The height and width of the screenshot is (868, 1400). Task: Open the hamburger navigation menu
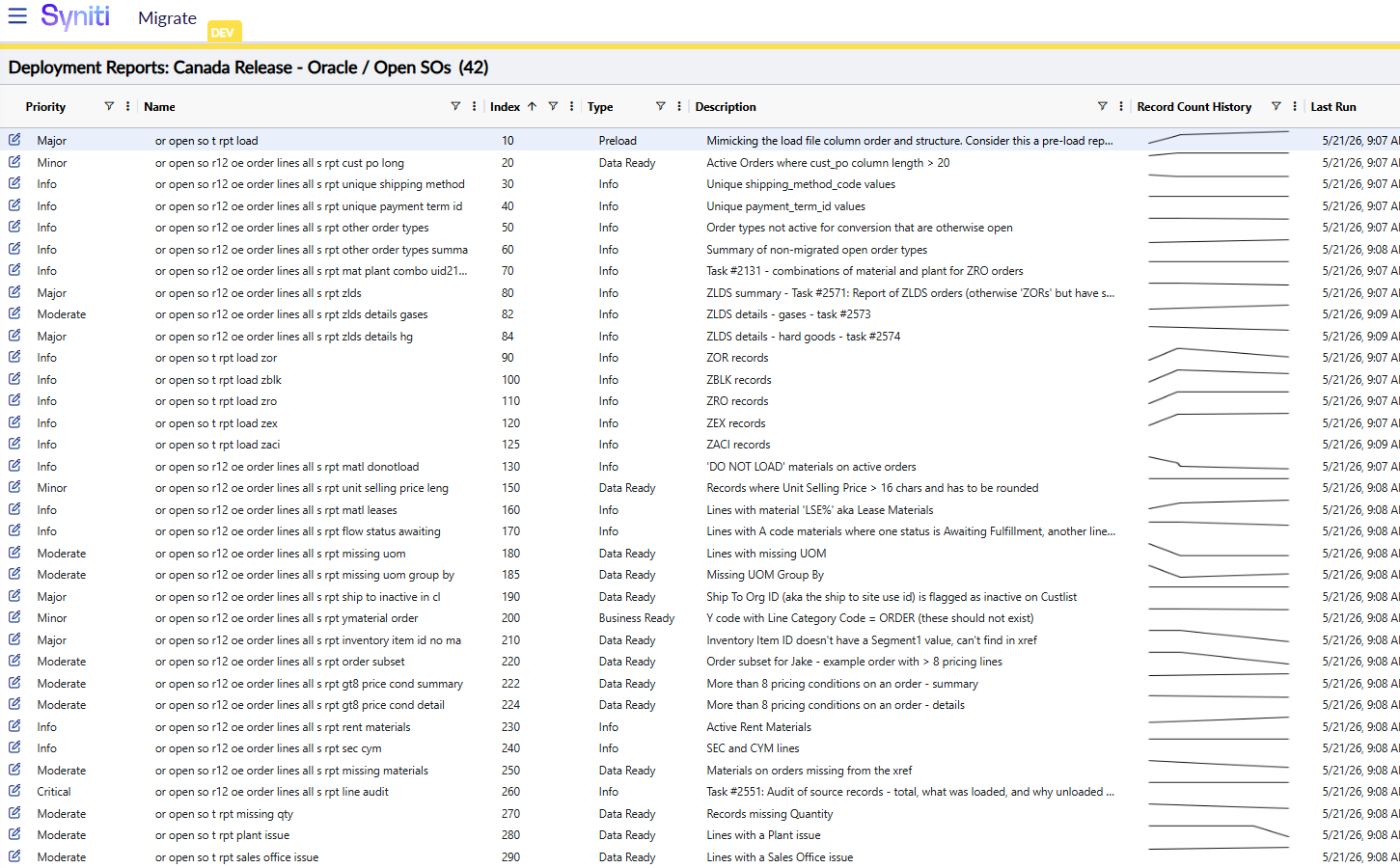coord(17,16)
